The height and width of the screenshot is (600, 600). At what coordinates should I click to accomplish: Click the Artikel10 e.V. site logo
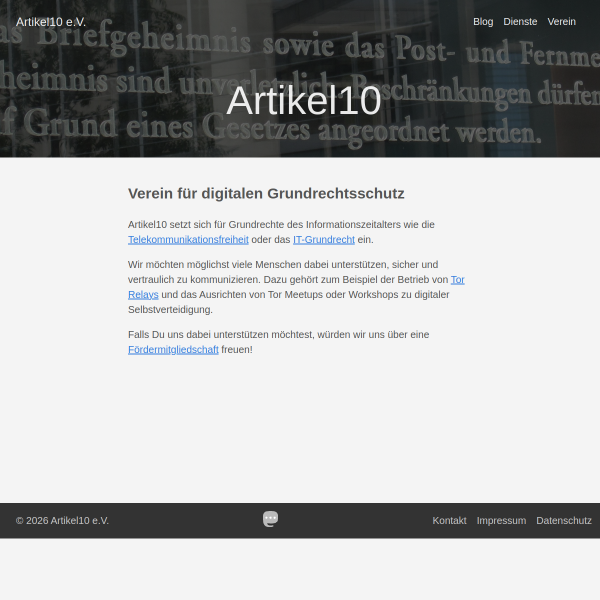pyautogui.click(x=51, y=22)
